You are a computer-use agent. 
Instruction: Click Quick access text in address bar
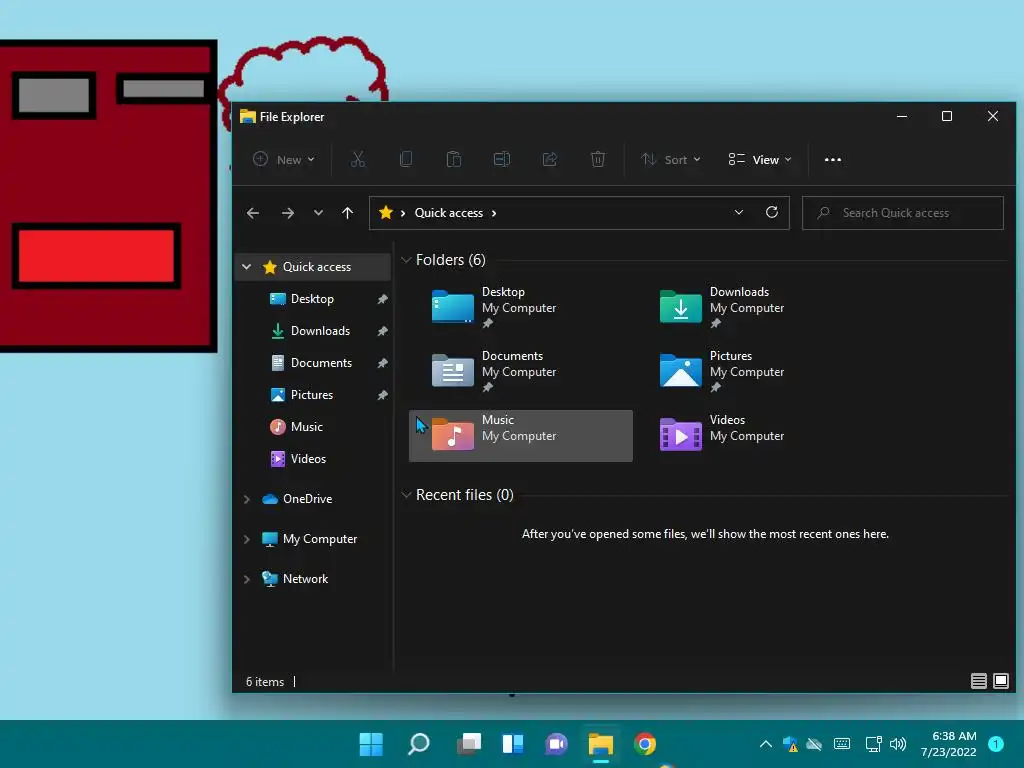pyautogui.click(x=449, y=213)
